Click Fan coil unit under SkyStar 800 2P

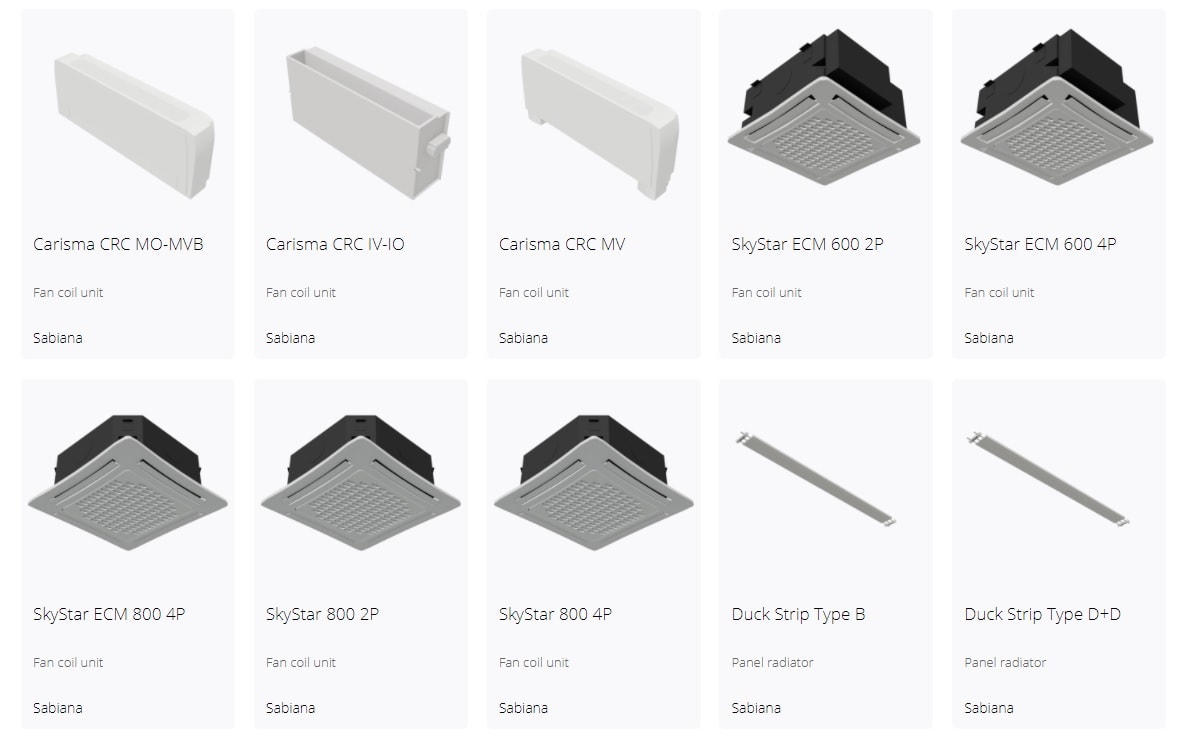pyautogui.click(x=300, y=663)
